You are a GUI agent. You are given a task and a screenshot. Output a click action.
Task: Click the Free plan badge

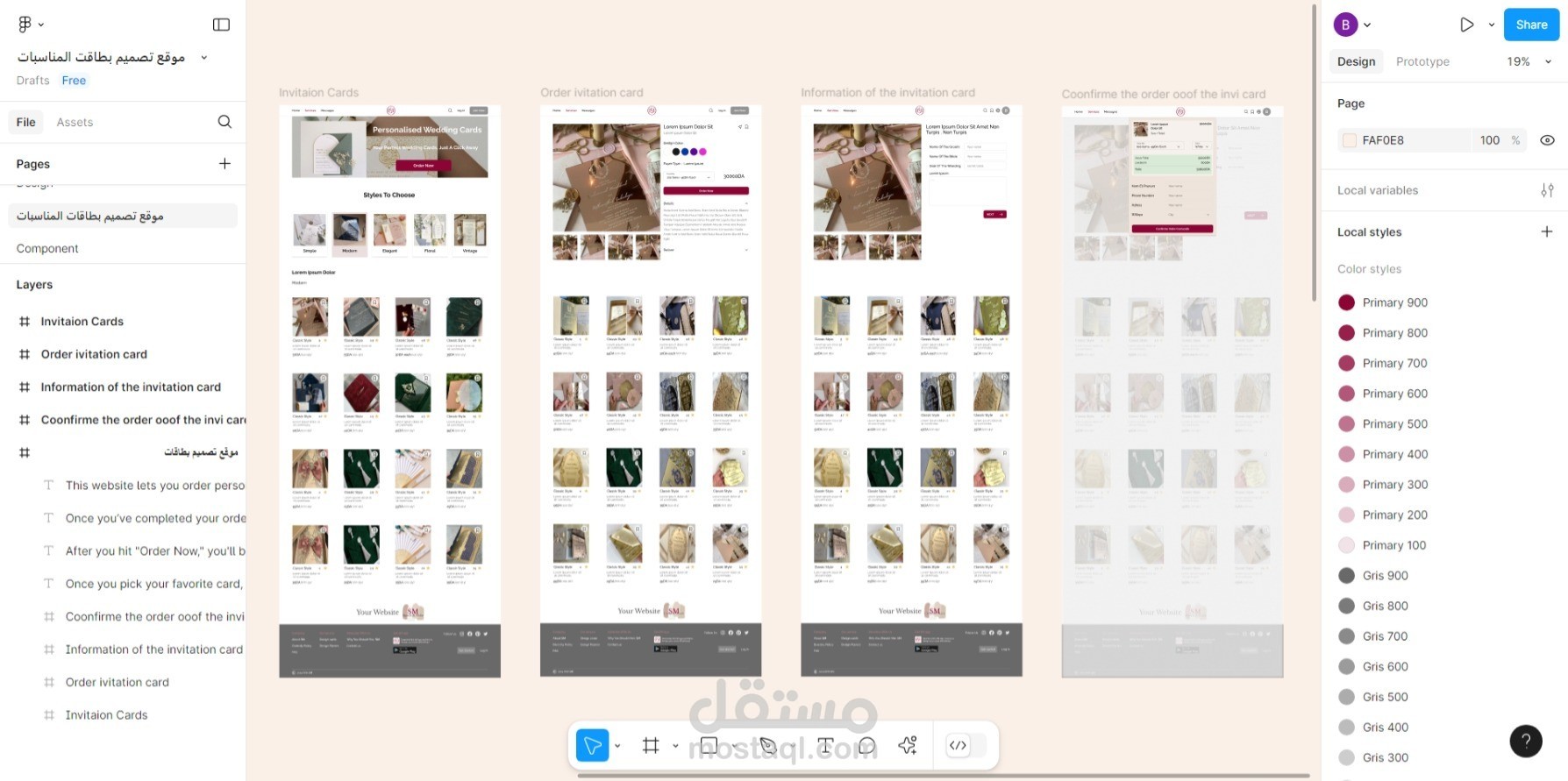[74, 81]
